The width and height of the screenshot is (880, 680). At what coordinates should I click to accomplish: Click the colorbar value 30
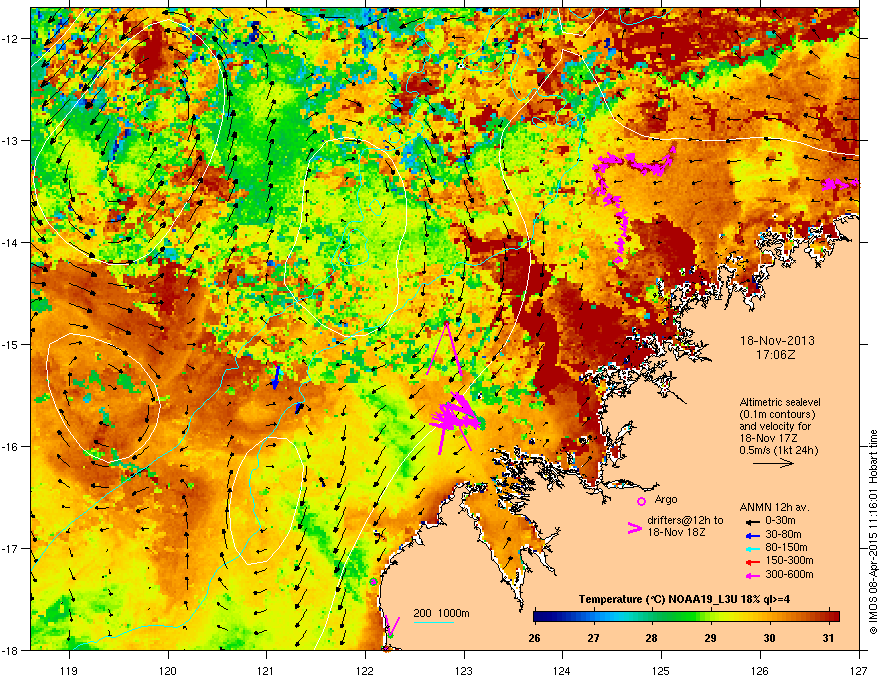pyautogui.click(x=769, y=638)
